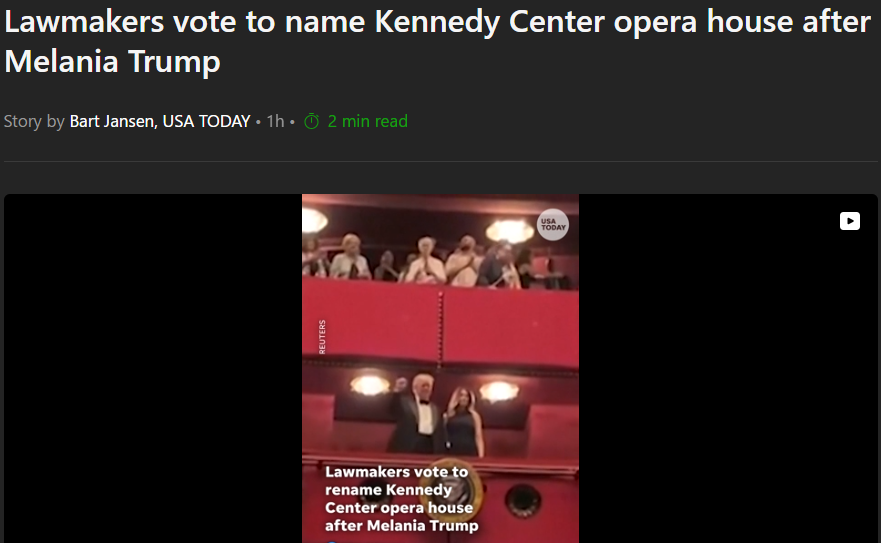Click the '1h' published time

tap(275, 121)
